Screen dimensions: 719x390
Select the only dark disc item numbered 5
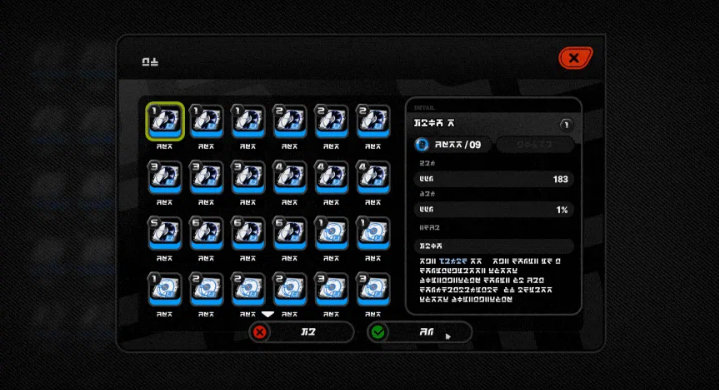point(165,233)
